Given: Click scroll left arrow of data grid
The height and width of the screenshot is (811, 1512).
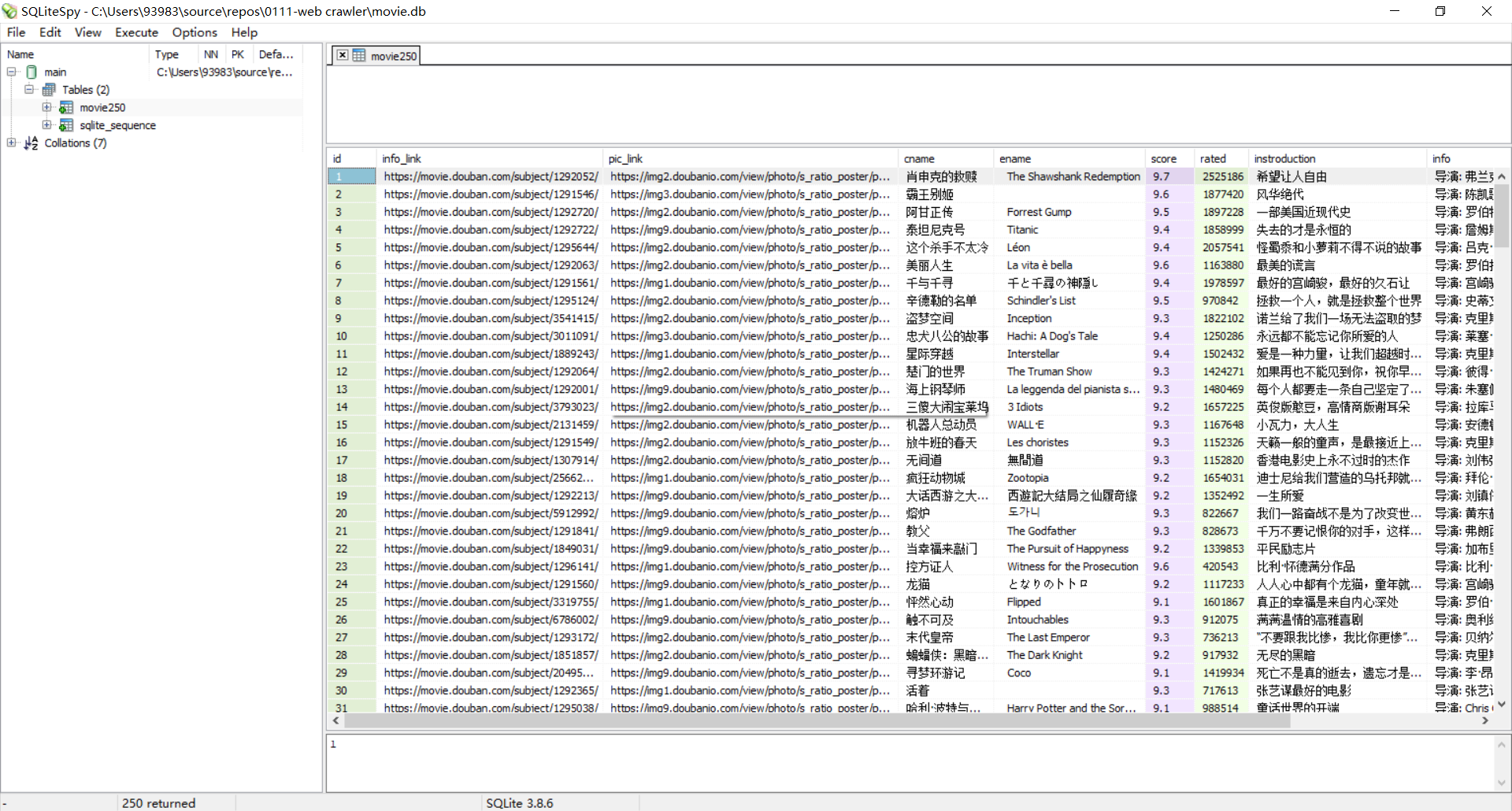Looking at the screenshot, I should [x=335, y=720].
